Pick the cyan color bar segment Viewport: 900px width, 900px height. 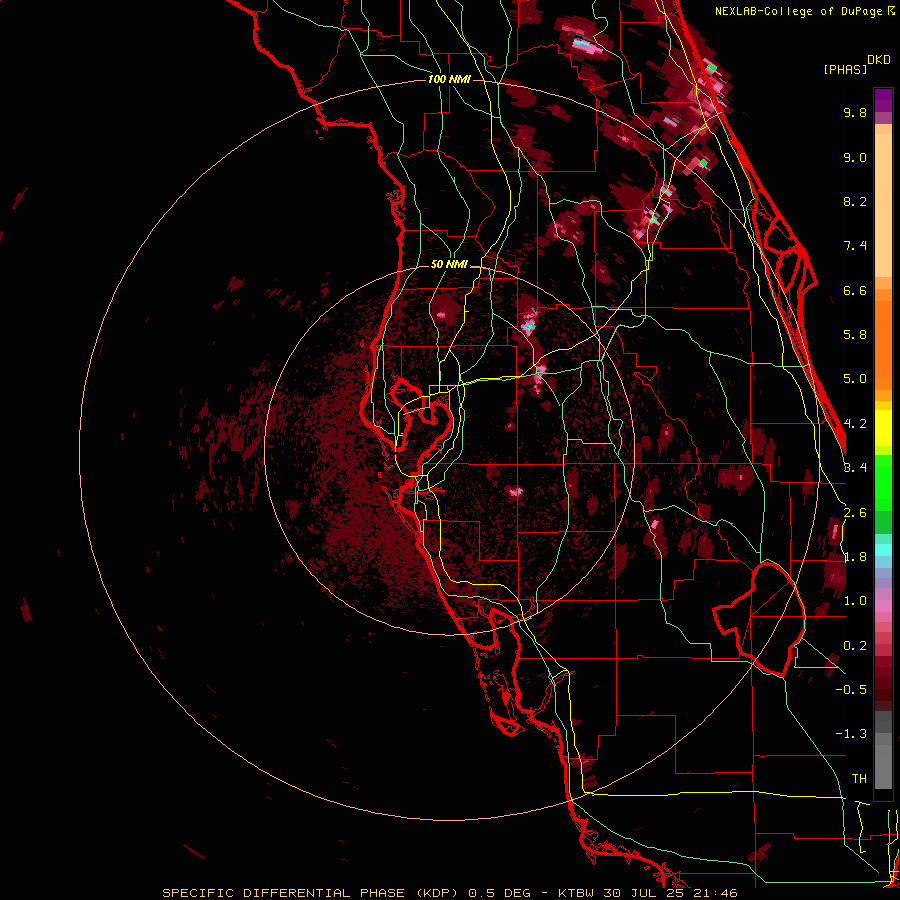883,550
